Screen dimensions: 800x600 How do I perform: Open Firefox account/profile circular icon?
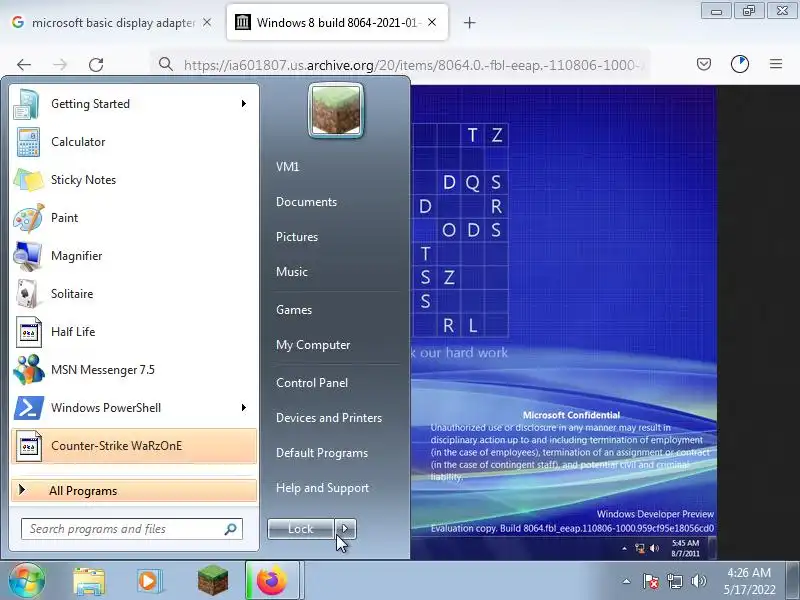coord(740,64)
